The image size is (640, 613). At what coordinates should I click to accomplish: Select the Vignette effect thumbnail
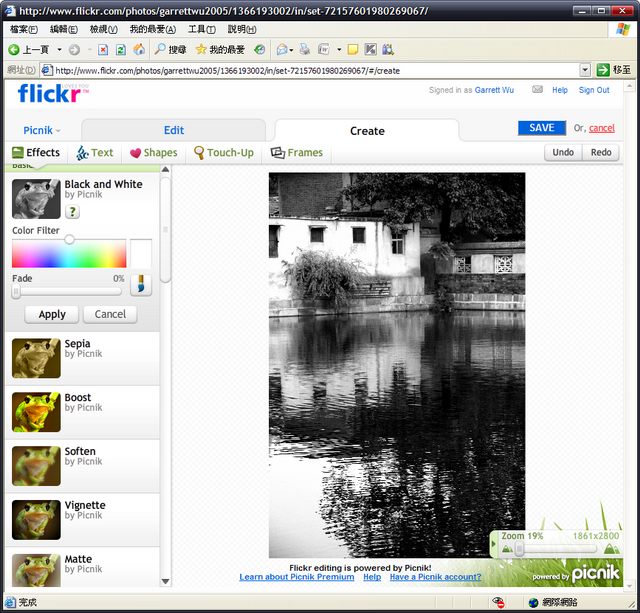click(x=36, y=520)
